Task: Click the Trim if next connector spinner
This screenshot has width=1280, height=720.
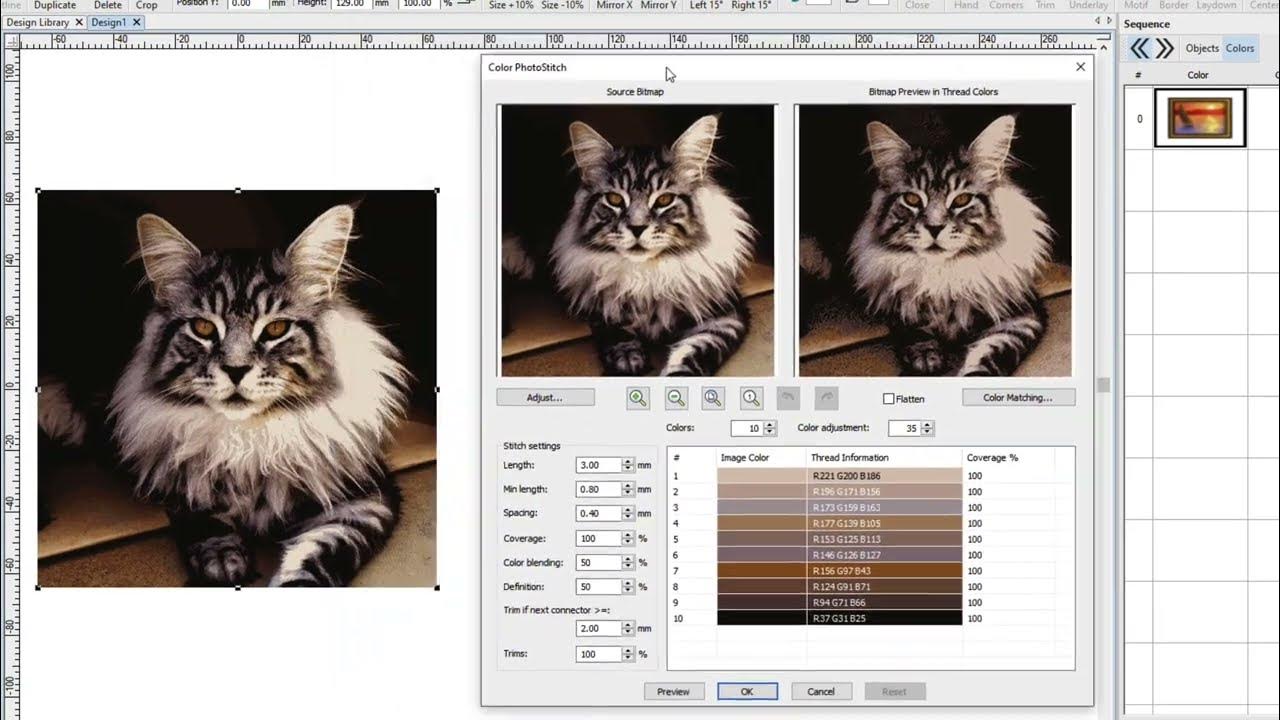Action: pos(628,629)
